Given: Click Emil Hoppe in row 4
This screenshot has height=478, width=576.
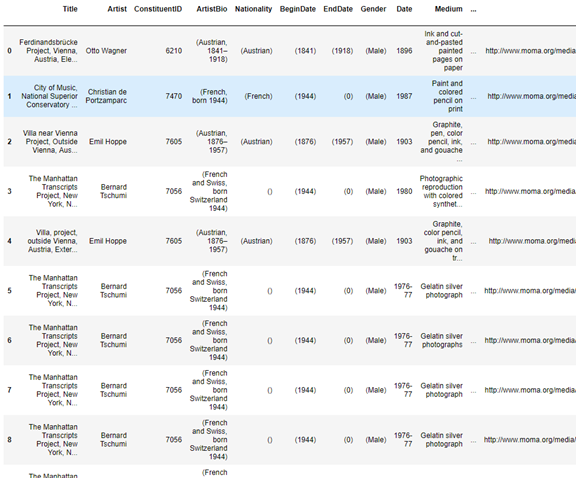Looking at the screenshot, I should point(108,241).
